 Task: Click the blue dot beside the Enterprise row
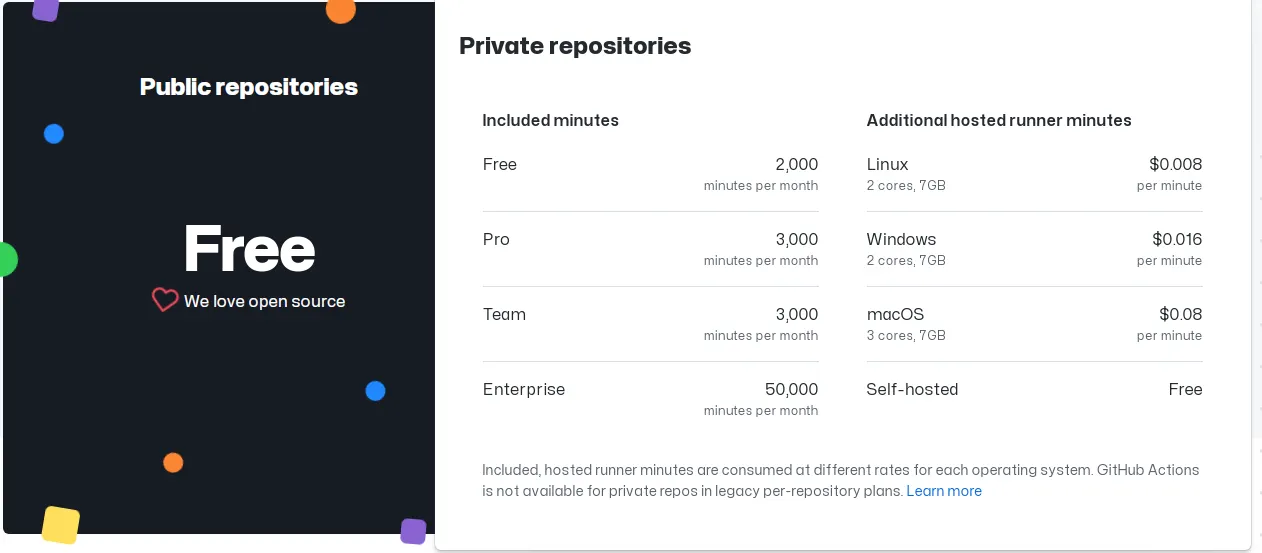point(375,391)
